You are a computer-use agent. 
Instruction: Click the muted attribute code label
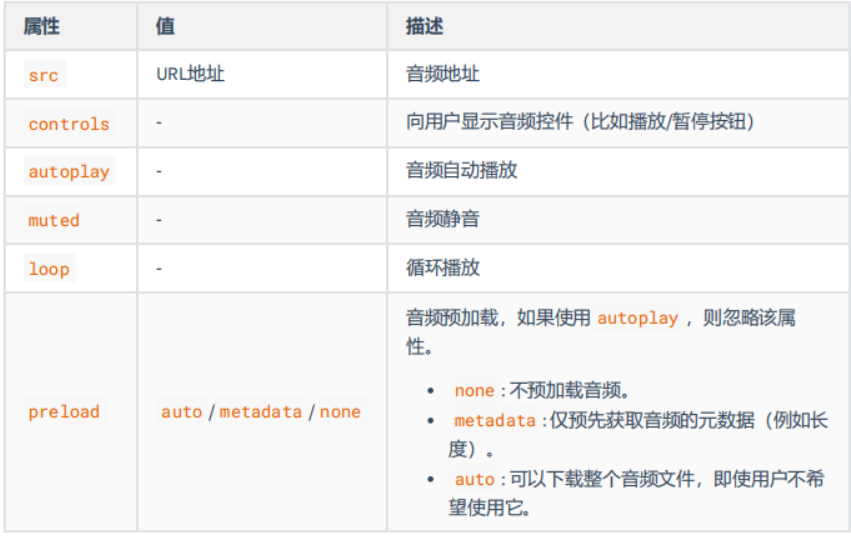click(54, 220)
